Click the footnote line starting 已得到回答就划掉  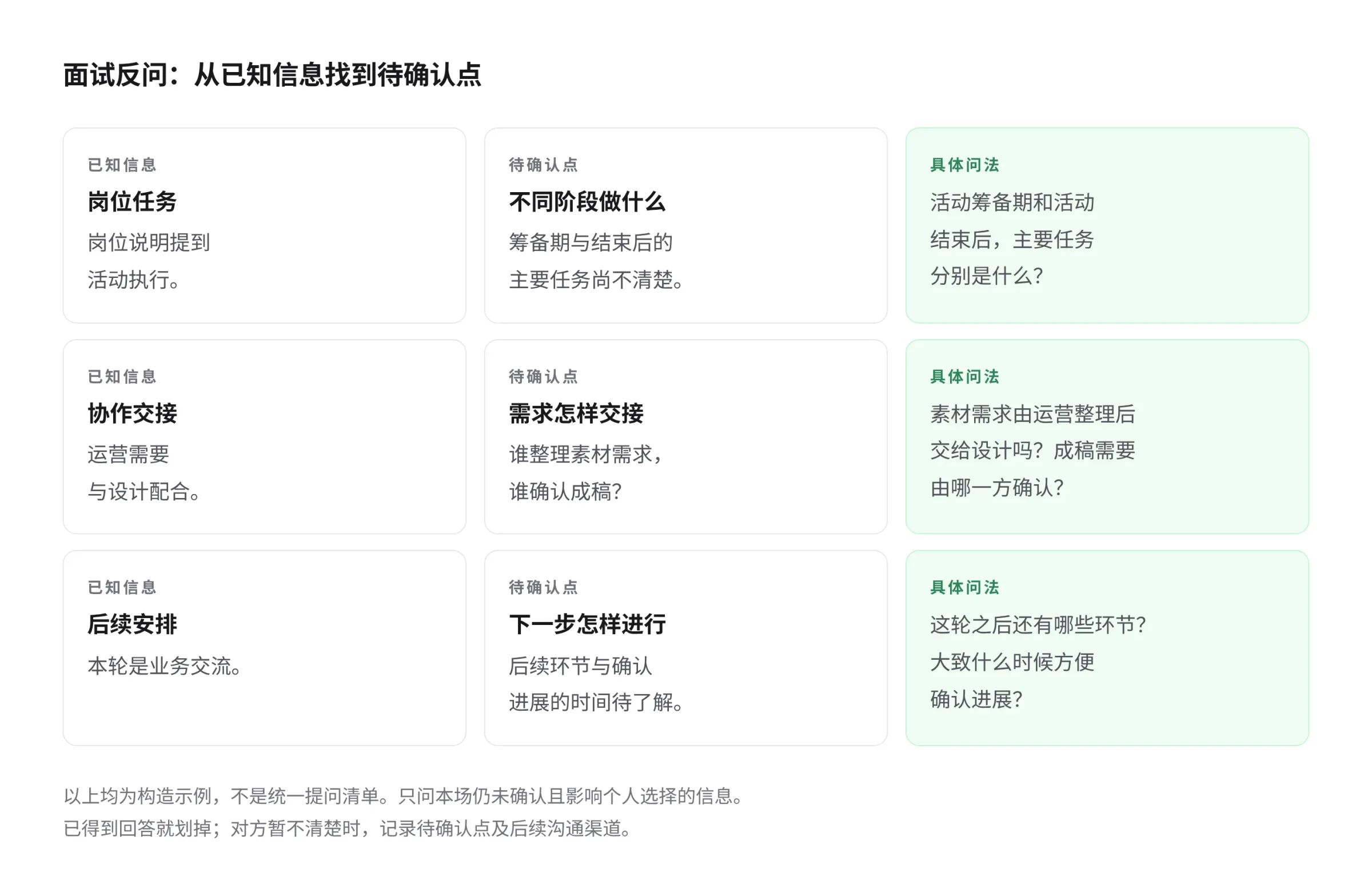coord(348,829)
